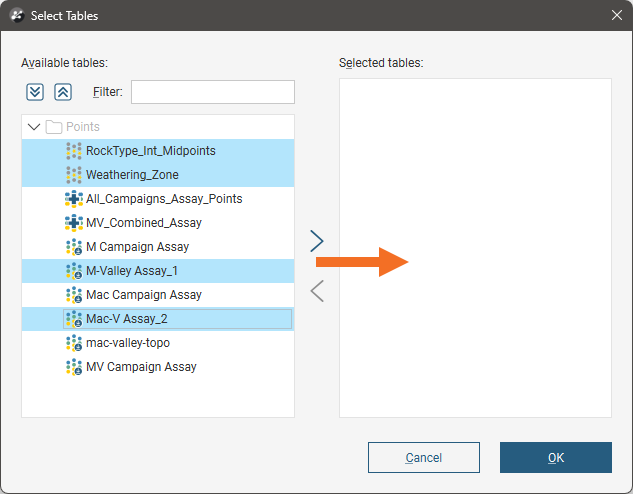Select the Points folder node
This screenshot has height=494, width=633.
[82, 127]
